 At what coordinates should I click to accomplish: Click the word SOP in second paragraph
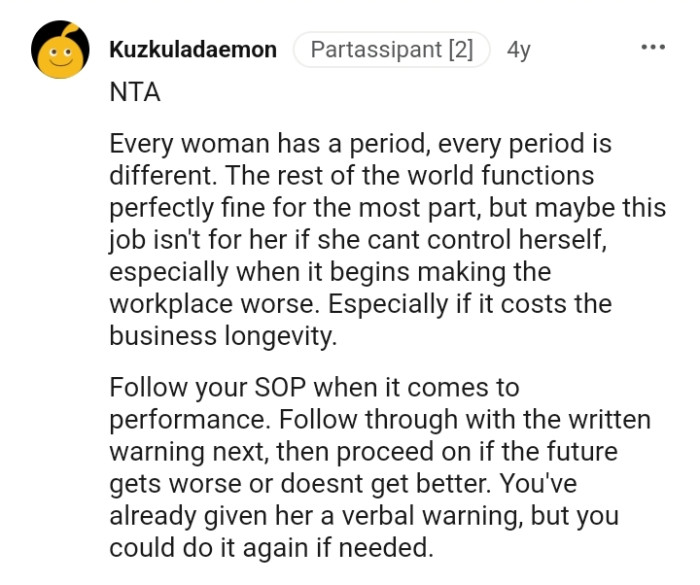tap(280, 387)
